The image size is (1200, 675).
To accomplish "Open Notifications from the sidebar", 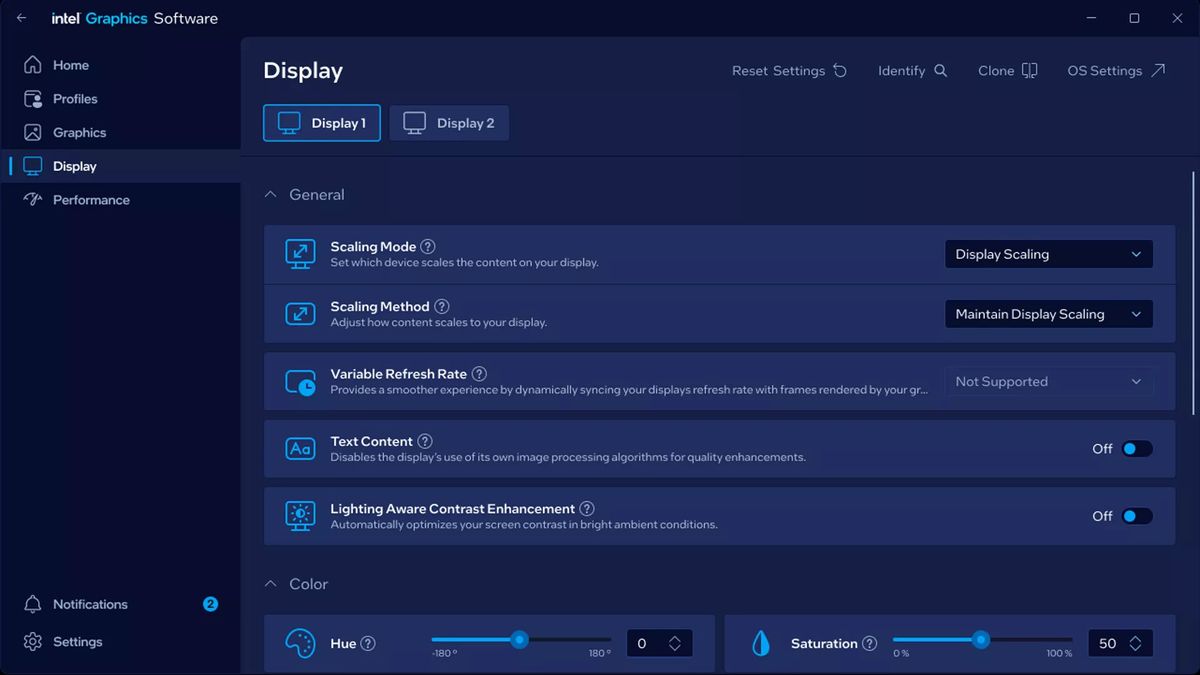I will [x=88, y=604].
